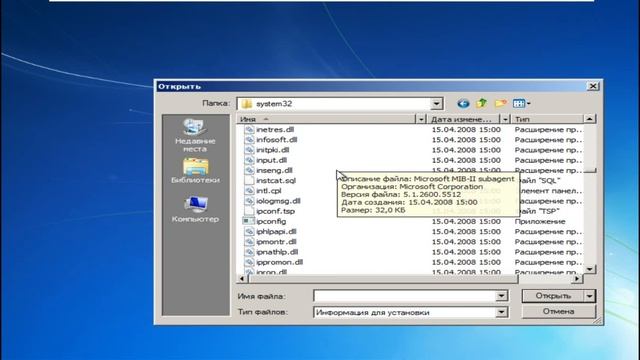Click the Файл "SQL" type cell
This screenshot has width=640, height=360.
pos(540,180)
